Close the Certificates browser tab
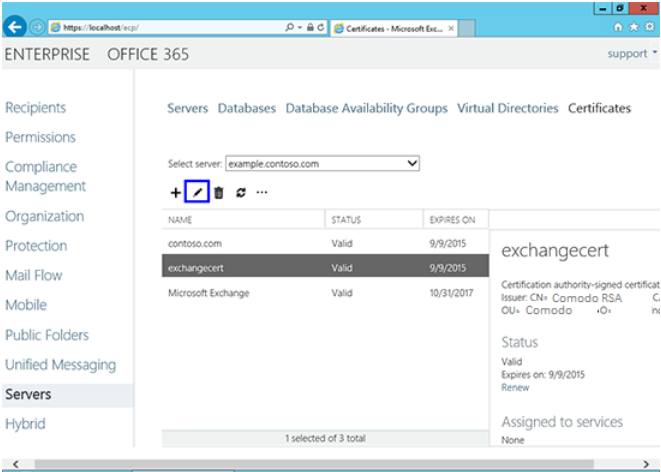The height and width of the screenshot is (472, 661). pyautogui.click(x=451, y=29)
